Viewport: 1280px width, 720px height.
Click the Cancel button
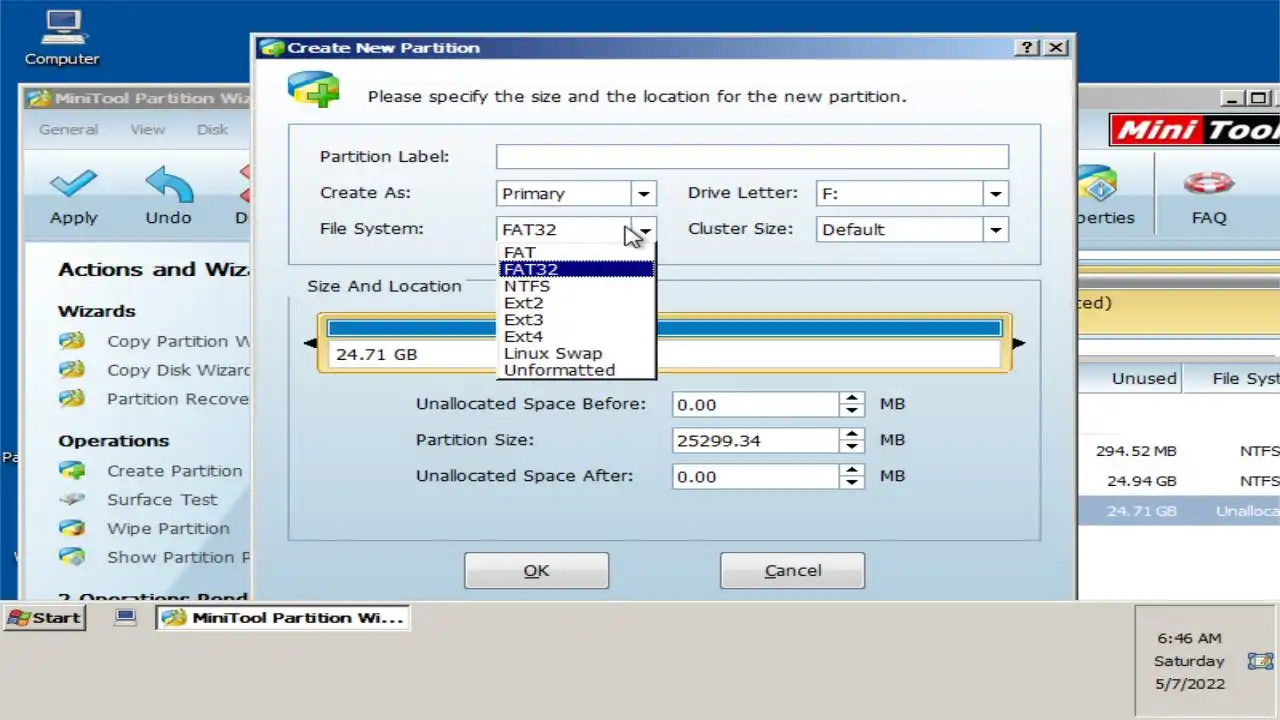(x=792, y=570)
